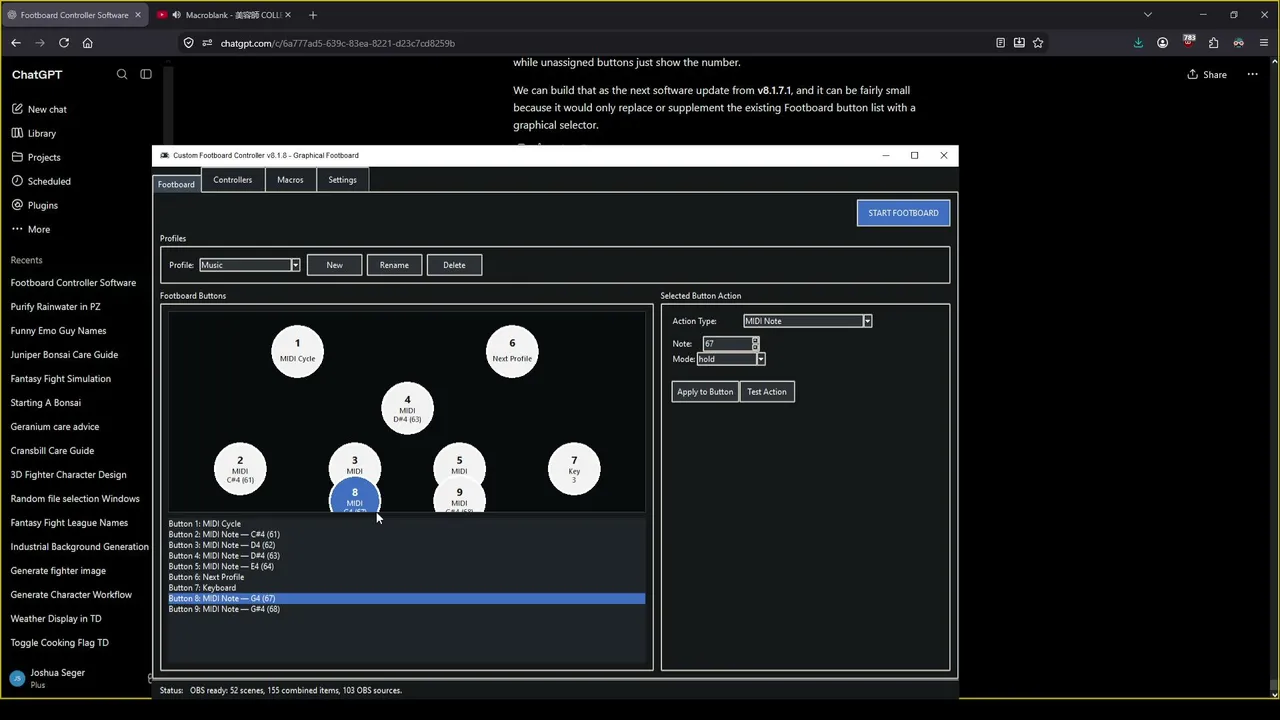
Task: Click the Test Action button
Action: tap(767, 392)
